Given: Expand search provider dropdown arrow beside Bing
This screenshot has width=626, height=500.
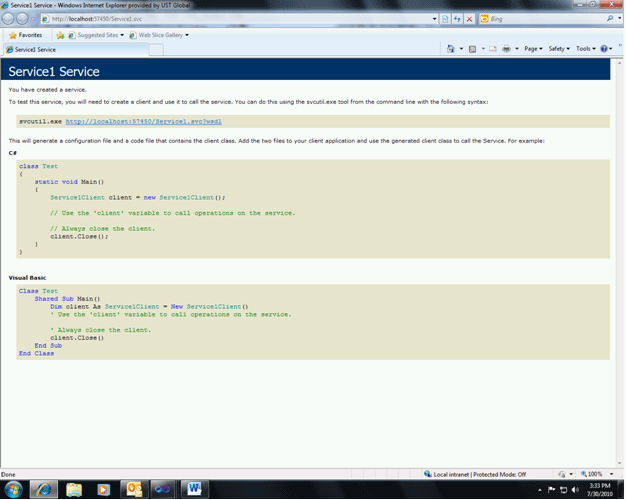Looking at the screenshot, I should pyautogui.click(x=620, y=18).
